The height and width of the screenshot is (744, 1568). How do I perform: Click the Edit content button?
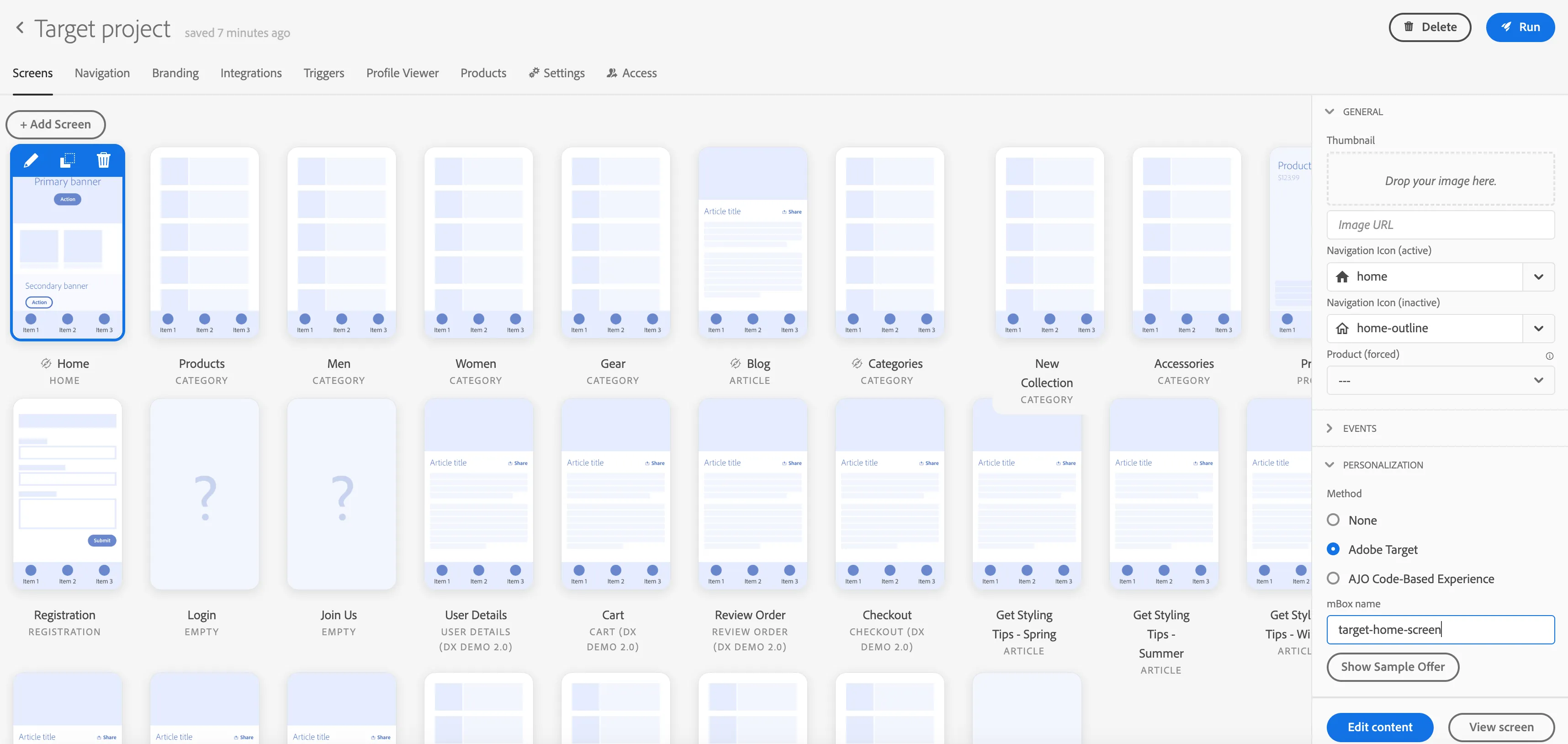tap(1379, 727)
